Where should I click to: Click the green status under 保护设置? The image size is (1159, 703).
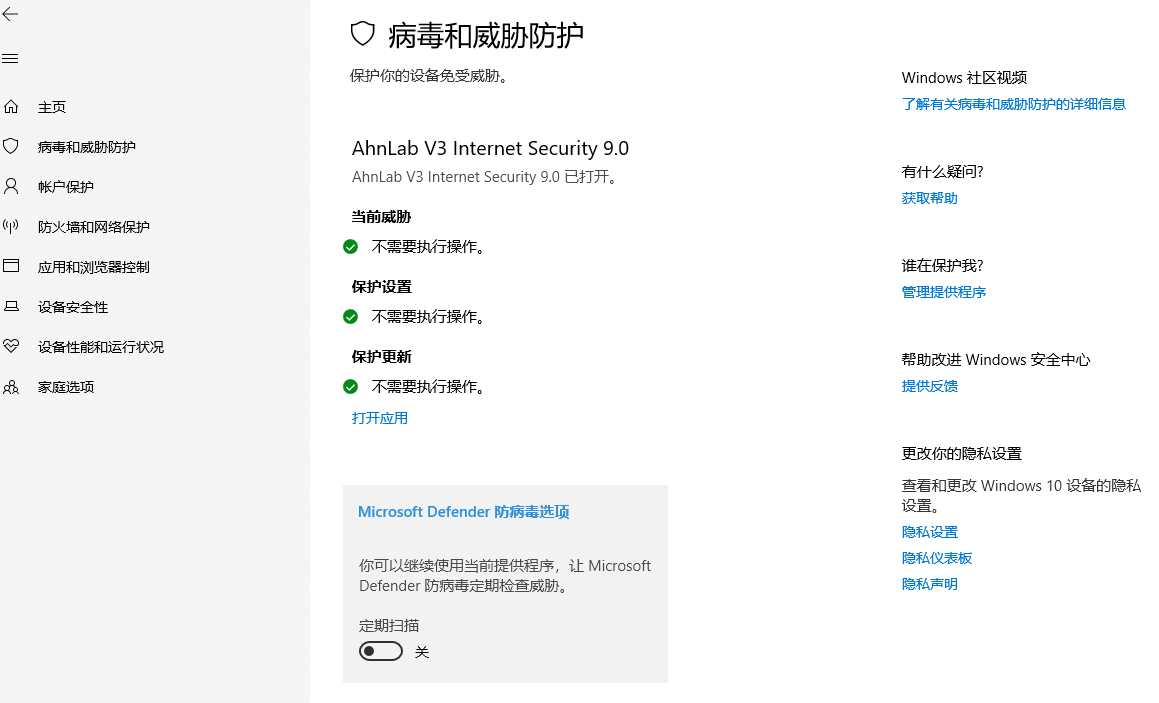click(350, 316)
